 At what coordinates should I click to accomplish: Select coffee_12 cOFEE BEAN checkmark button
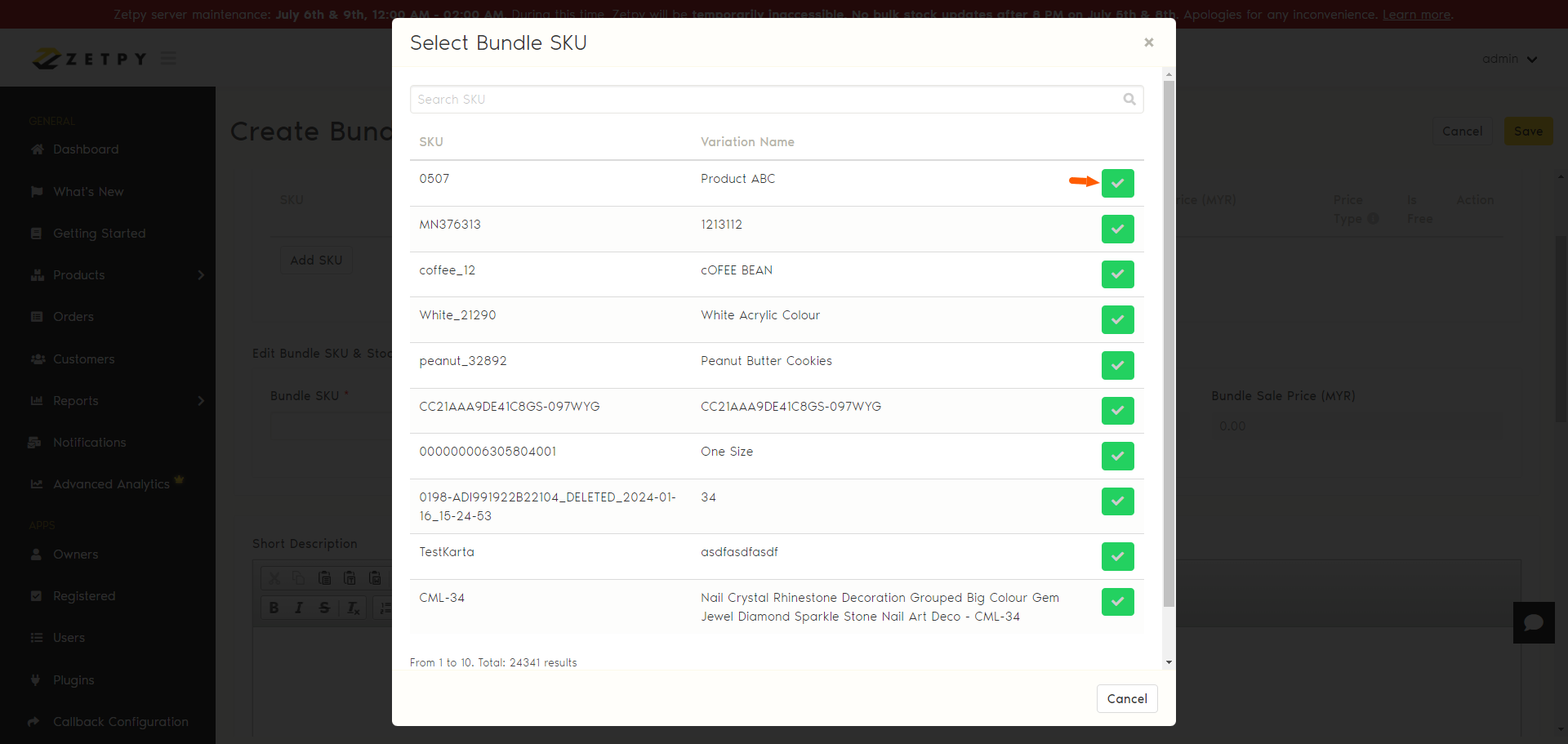[1117, 274]
